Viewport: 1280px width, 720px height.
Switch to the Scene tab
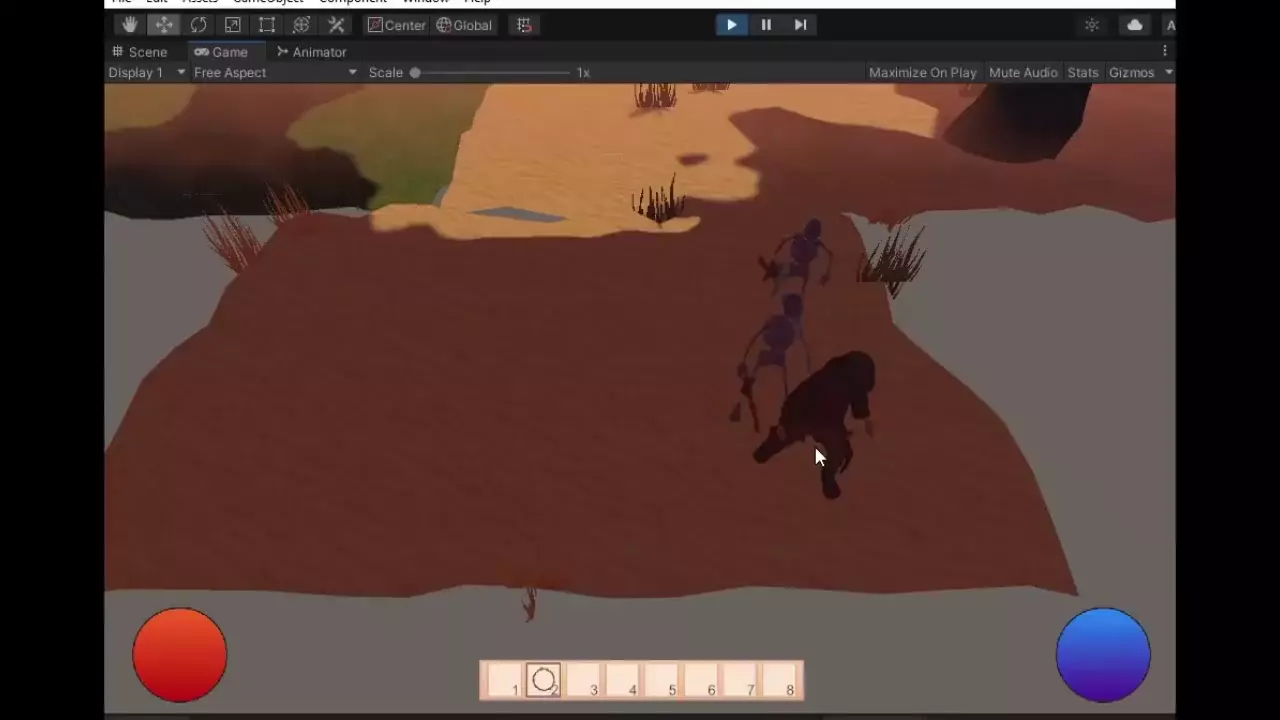click(140, 52)
